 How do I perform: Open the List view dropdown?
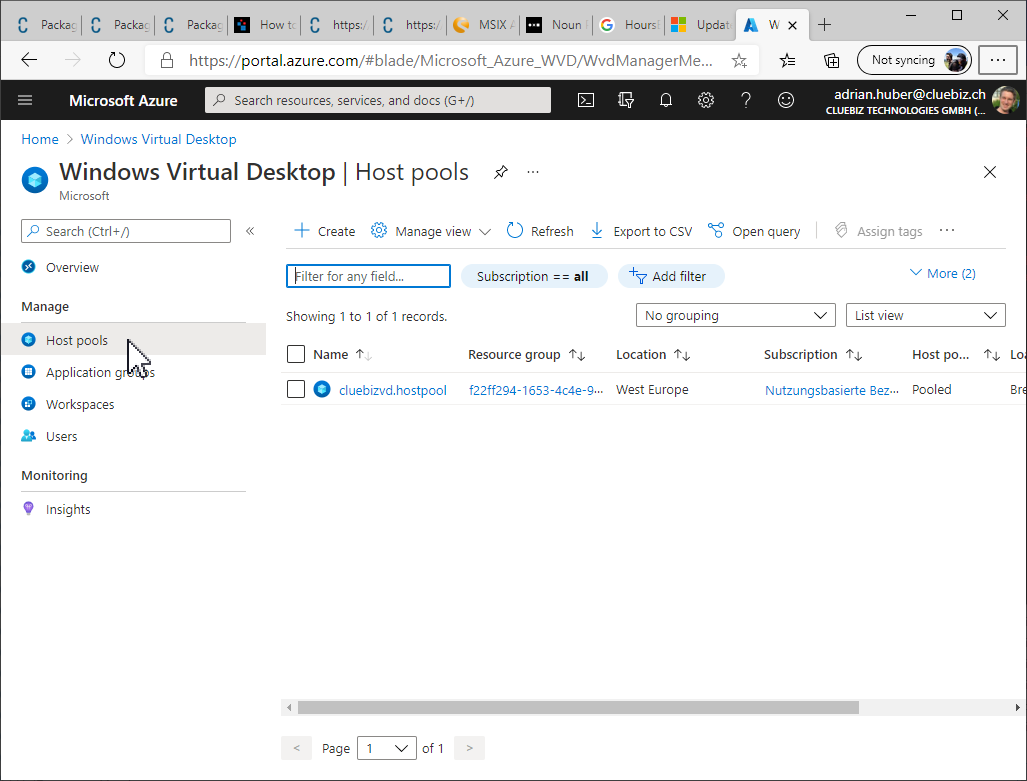point(925,315)
